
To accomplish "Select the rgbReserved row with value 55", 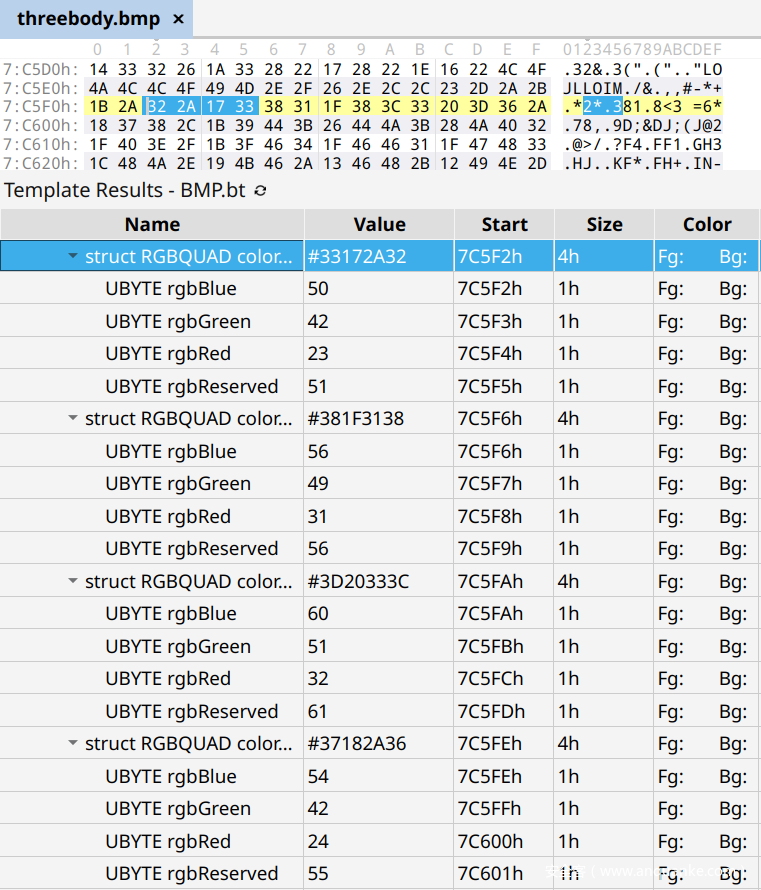I will point(191,874).
